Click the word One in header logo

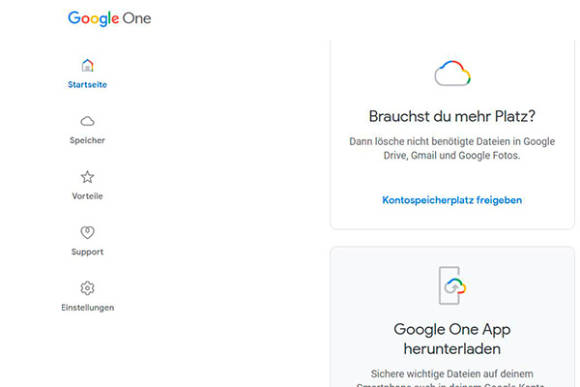point(137,18)
